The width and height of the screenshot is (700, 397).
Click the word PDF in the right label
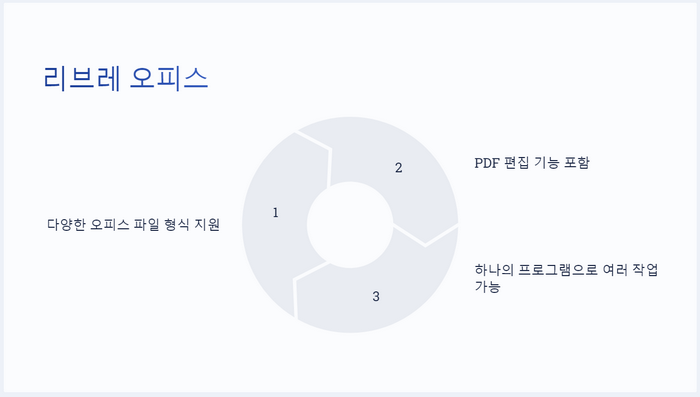pos(487,163)
